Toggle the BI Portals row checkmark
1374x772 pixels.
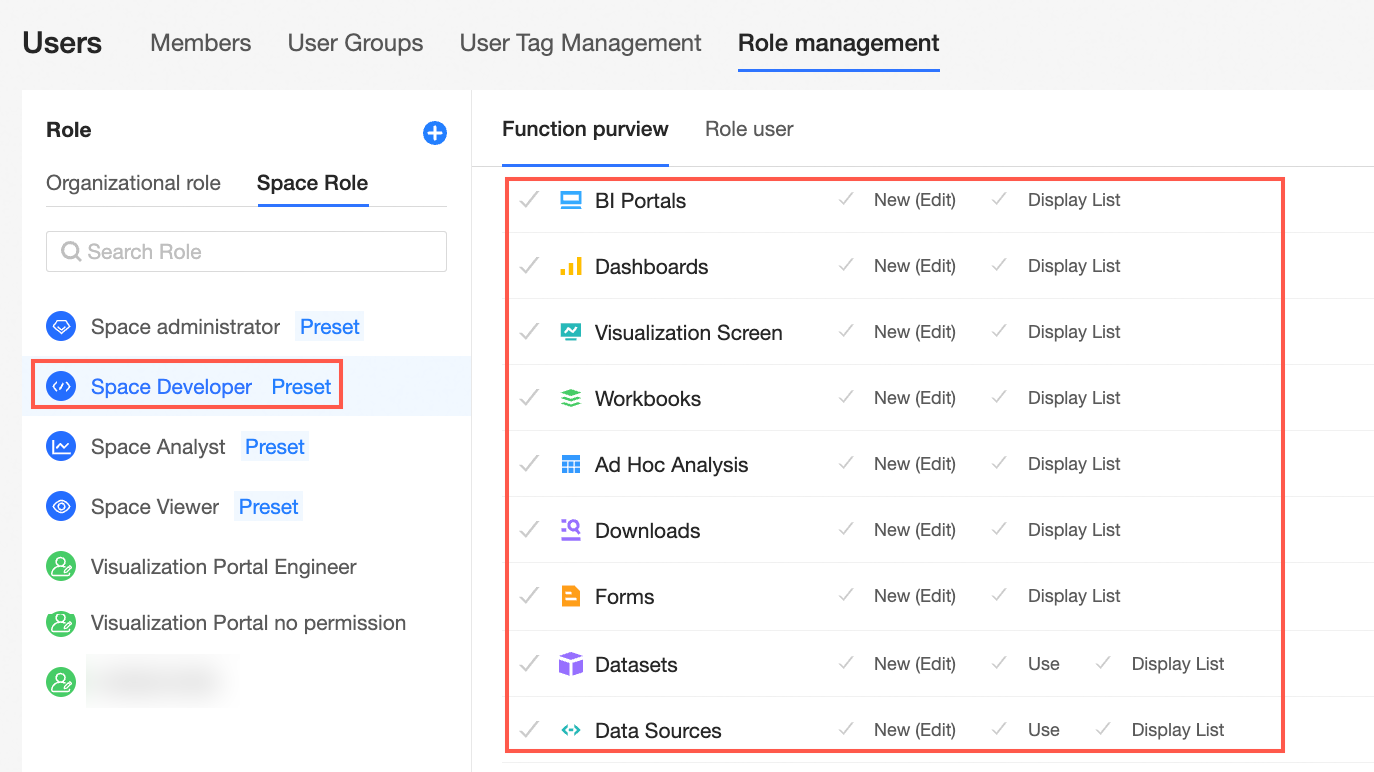[529, 200]
